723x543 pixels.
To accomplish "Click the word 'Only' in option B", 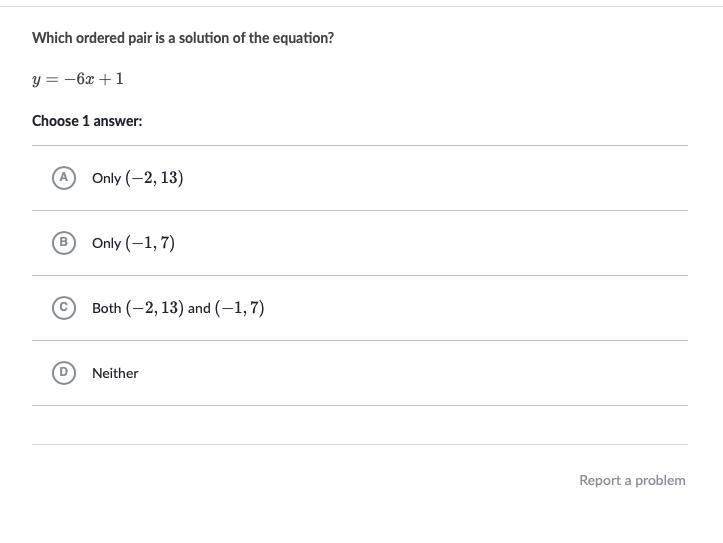I will (106, 243).
